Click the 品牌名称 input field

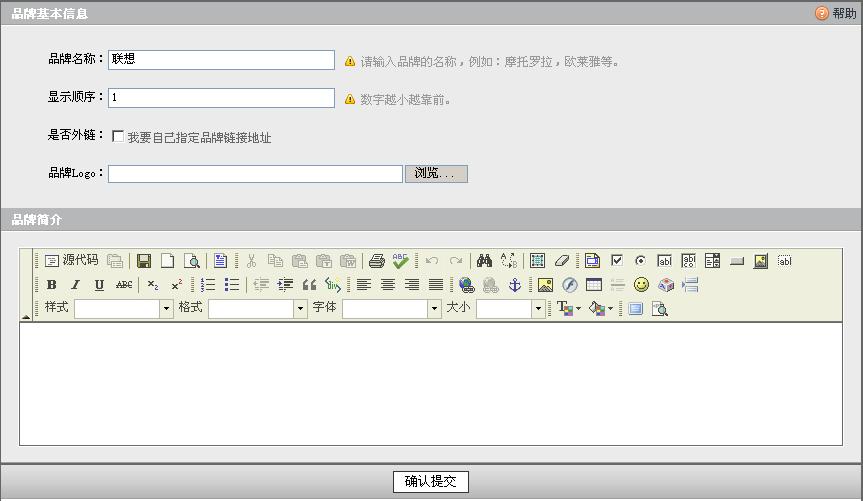pos(221,59)
